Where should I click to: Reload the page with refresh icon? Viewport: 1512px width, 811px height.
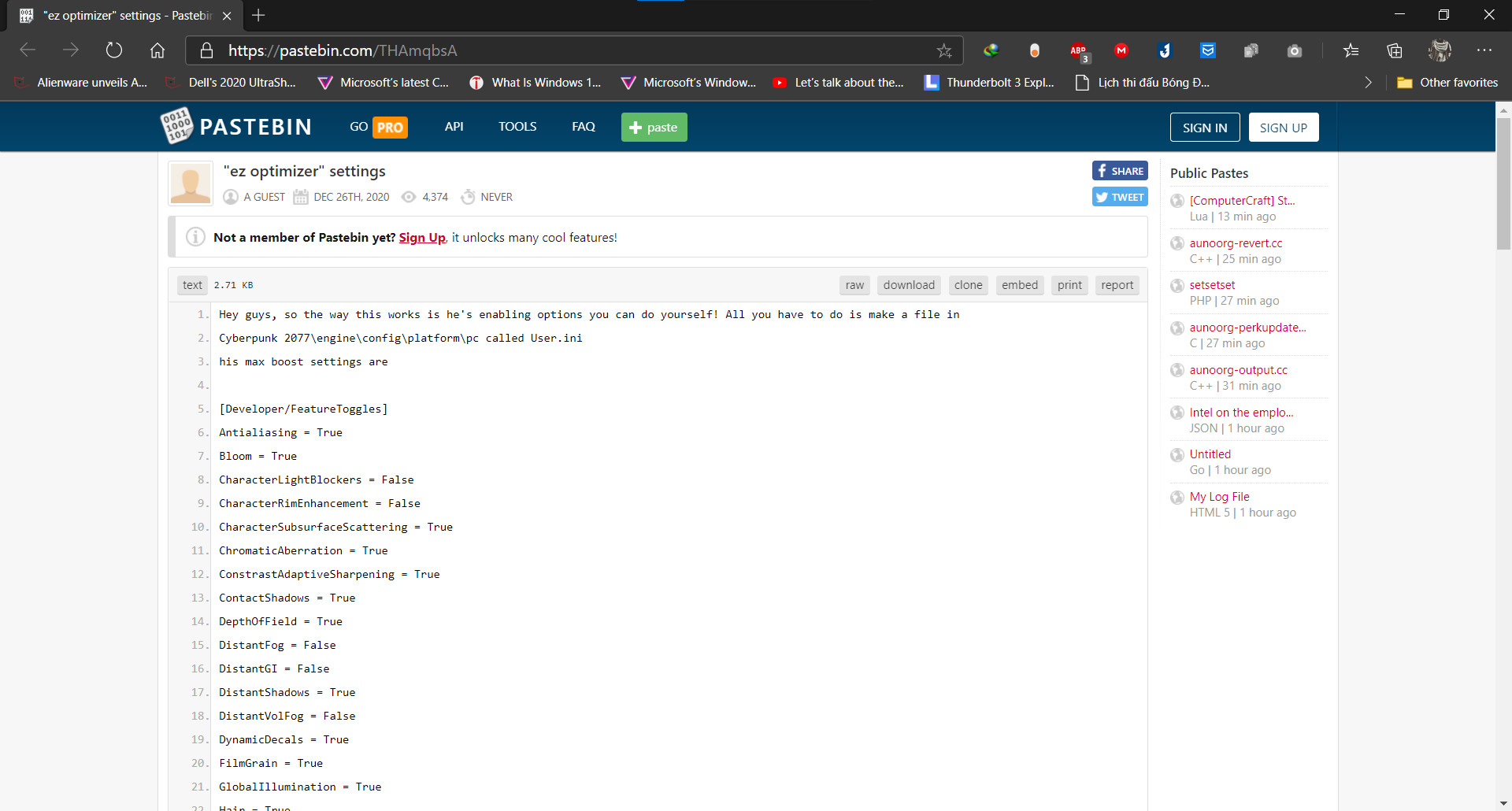pos(114,50)
